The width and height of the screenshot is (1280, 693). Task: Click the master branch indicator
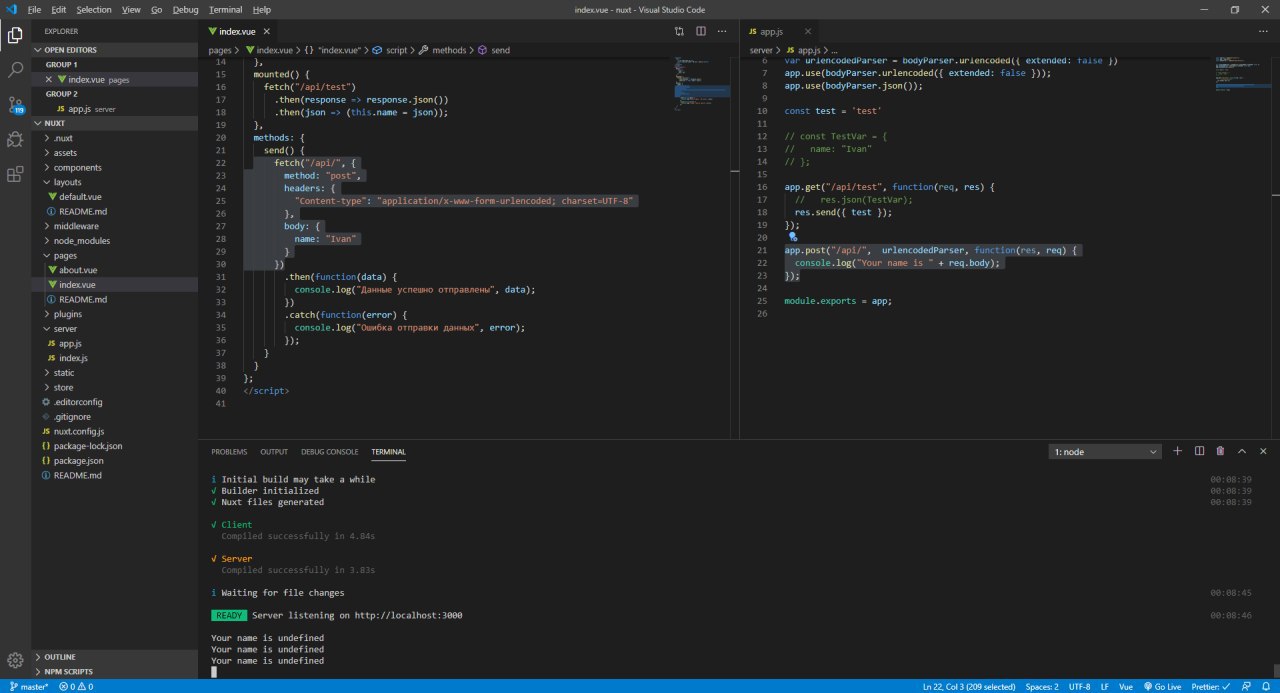[x=28, y=687]
